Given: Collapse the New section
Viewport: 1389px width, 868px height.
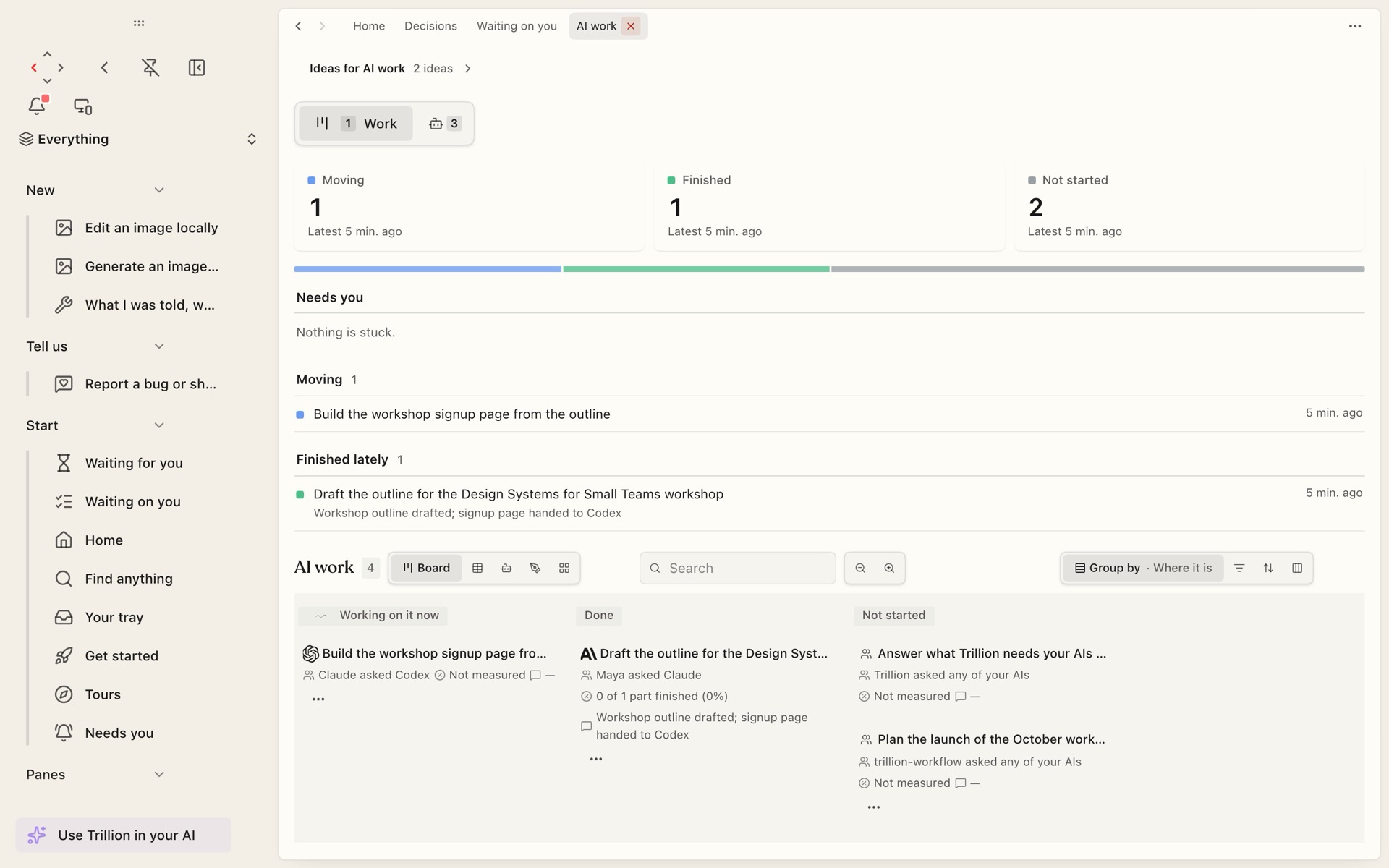Looking at the screenshot, I should point(159,190).
